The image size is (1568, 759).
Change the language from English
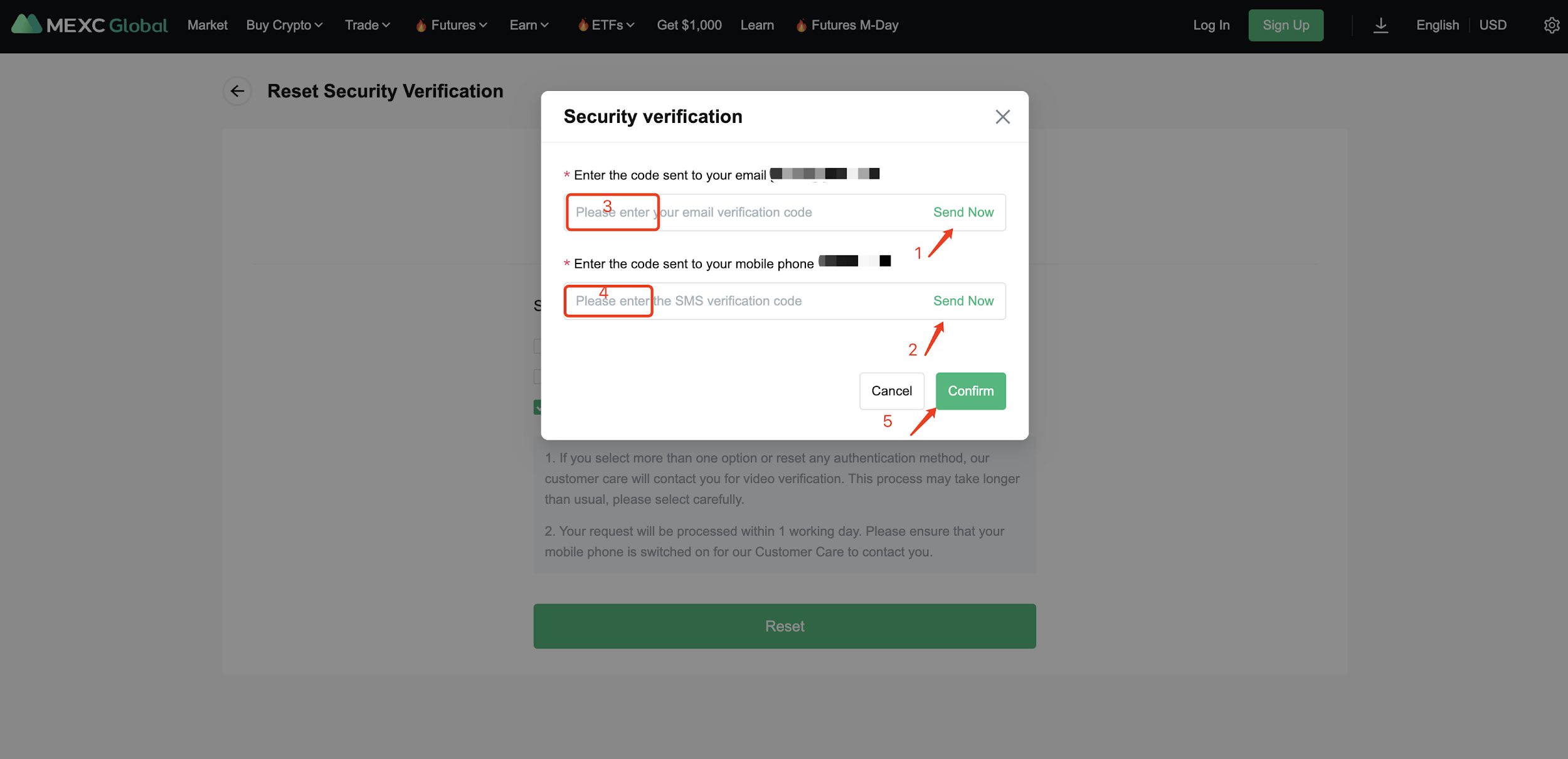[1437, 26]
